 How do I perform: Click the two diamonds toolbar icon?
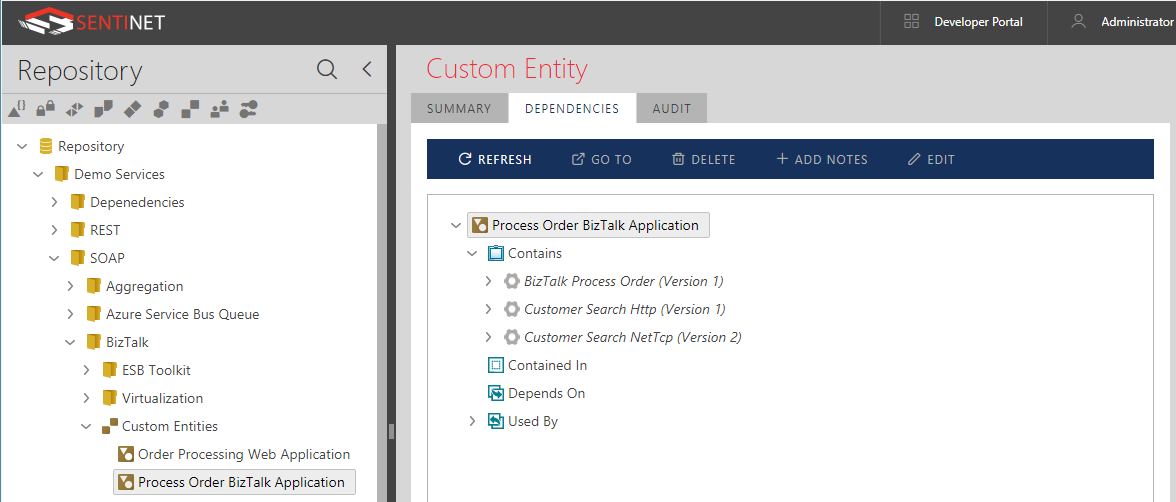click(132, 110)
